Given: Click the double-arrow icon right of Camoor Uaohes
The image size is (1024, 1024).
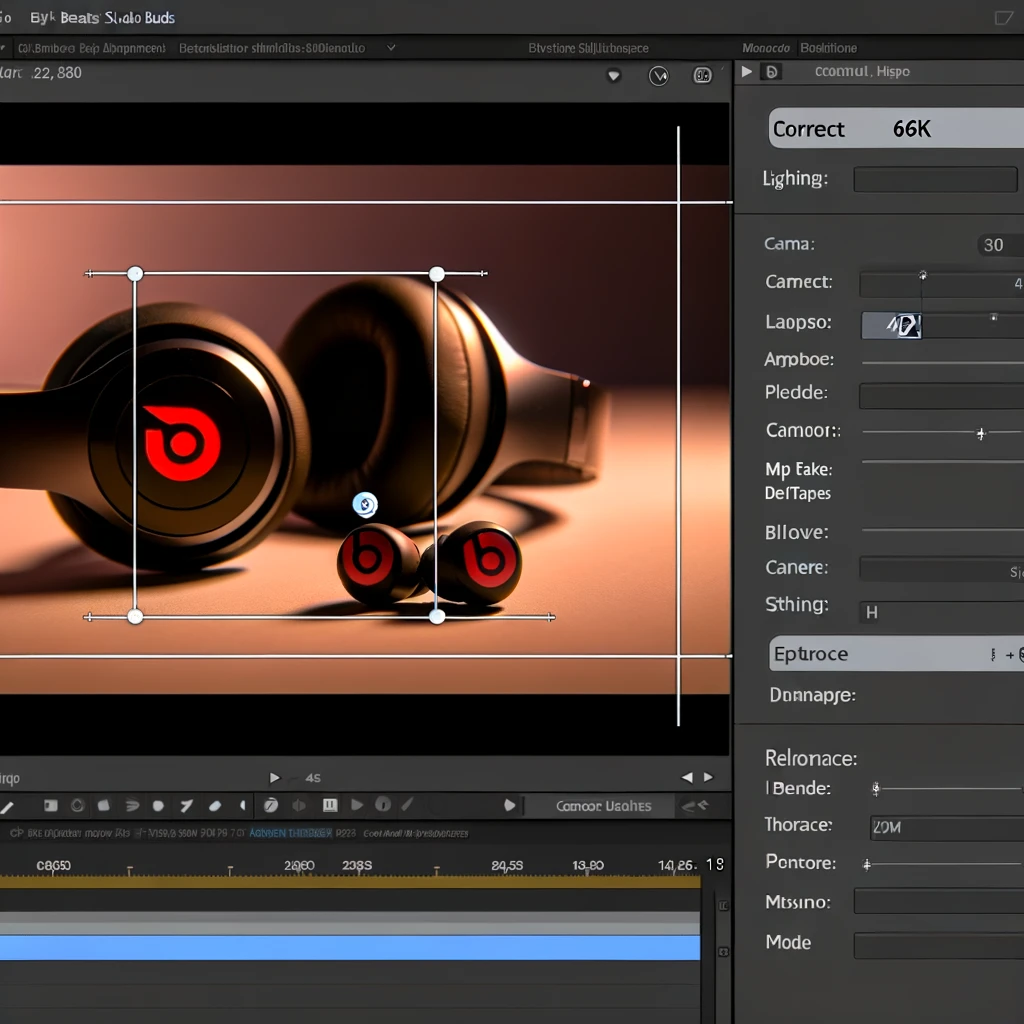Looking at the screenshot, I should coord(694,806).
